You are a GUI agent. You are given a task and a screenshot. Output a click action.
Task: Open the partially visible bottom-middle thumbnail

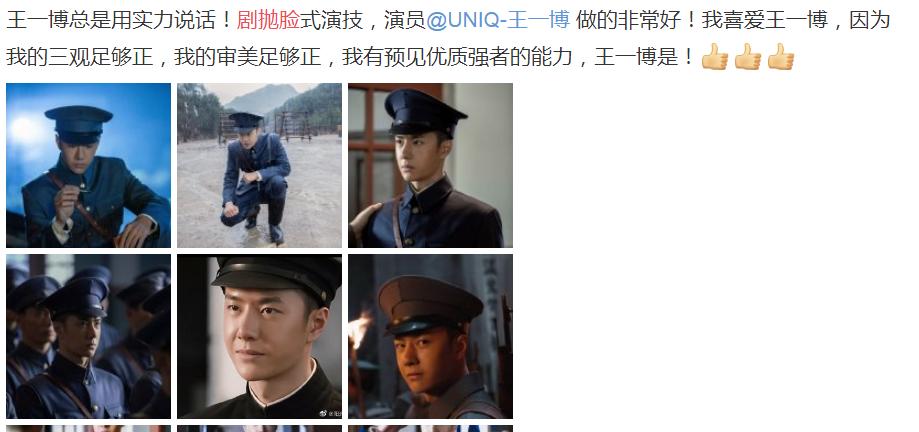coord(260,428)
